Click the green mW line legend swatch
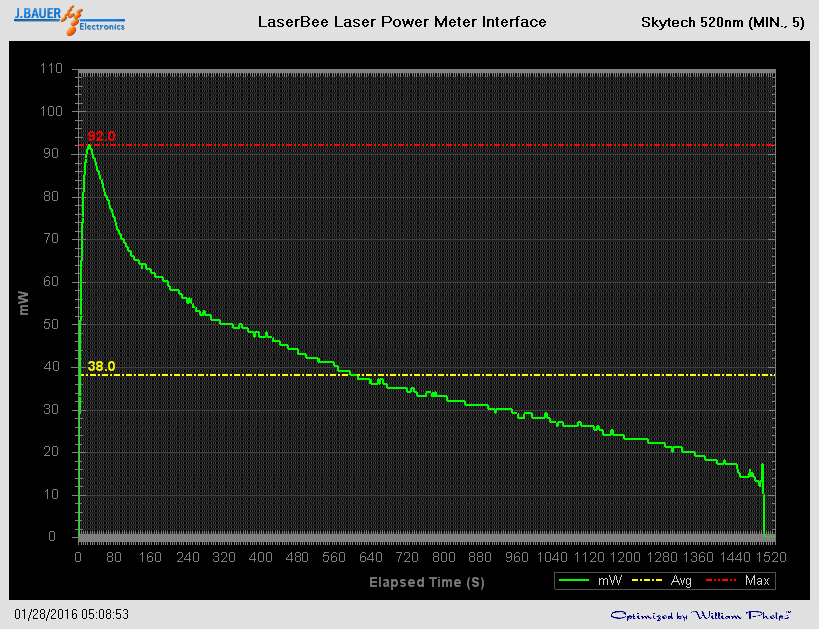This screenshot has width=819, height=629. [x=576, y=580]
